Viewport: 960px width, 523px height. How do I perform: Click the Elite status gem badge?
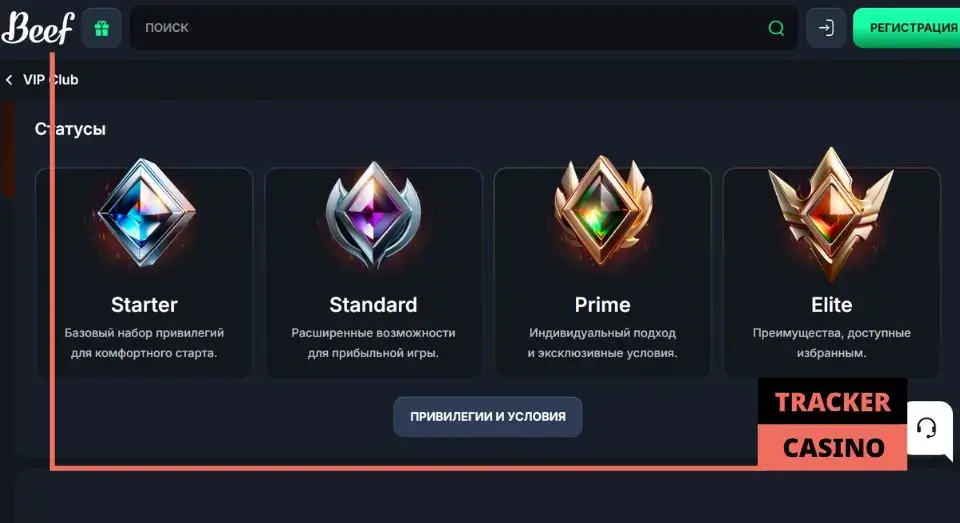[831, 212]
